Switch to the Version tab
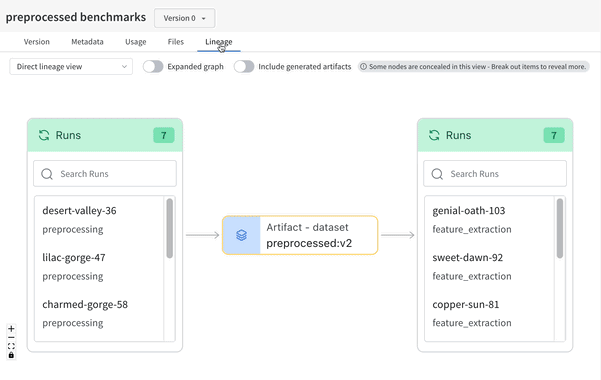Screen dimensions: 601x380 (x=37, y=42)
